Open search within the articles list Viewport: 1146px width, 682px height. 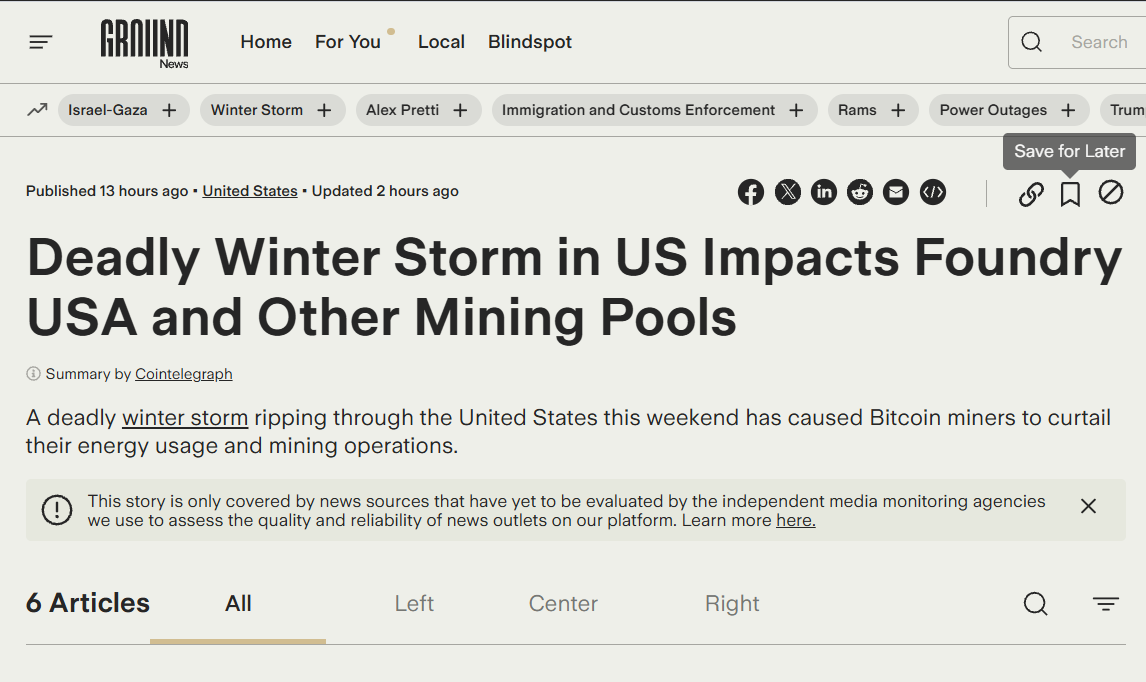pos(1035,604)
